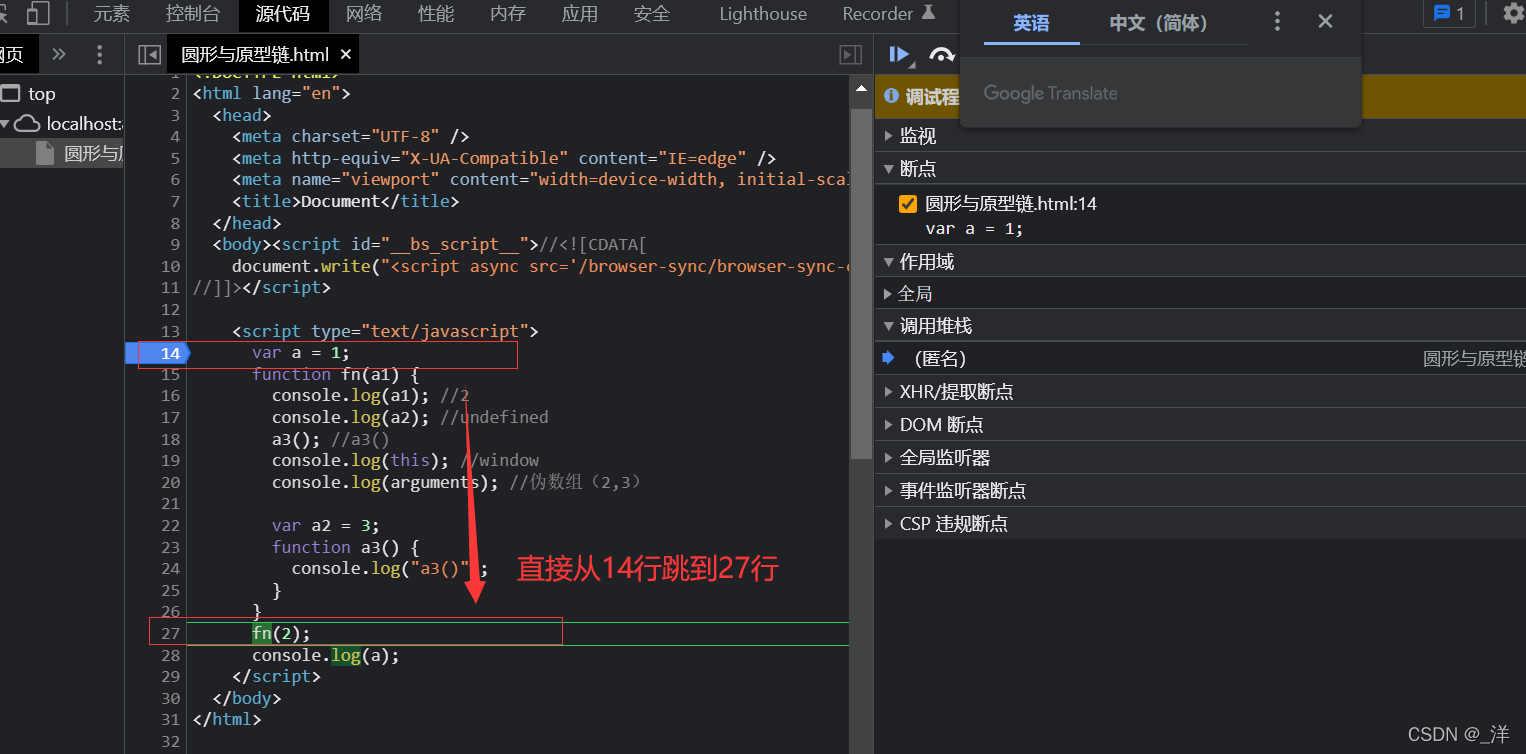Click the Recorder flask icon
This screenshot has width=1526, height=754.
(x=929, y=13)
